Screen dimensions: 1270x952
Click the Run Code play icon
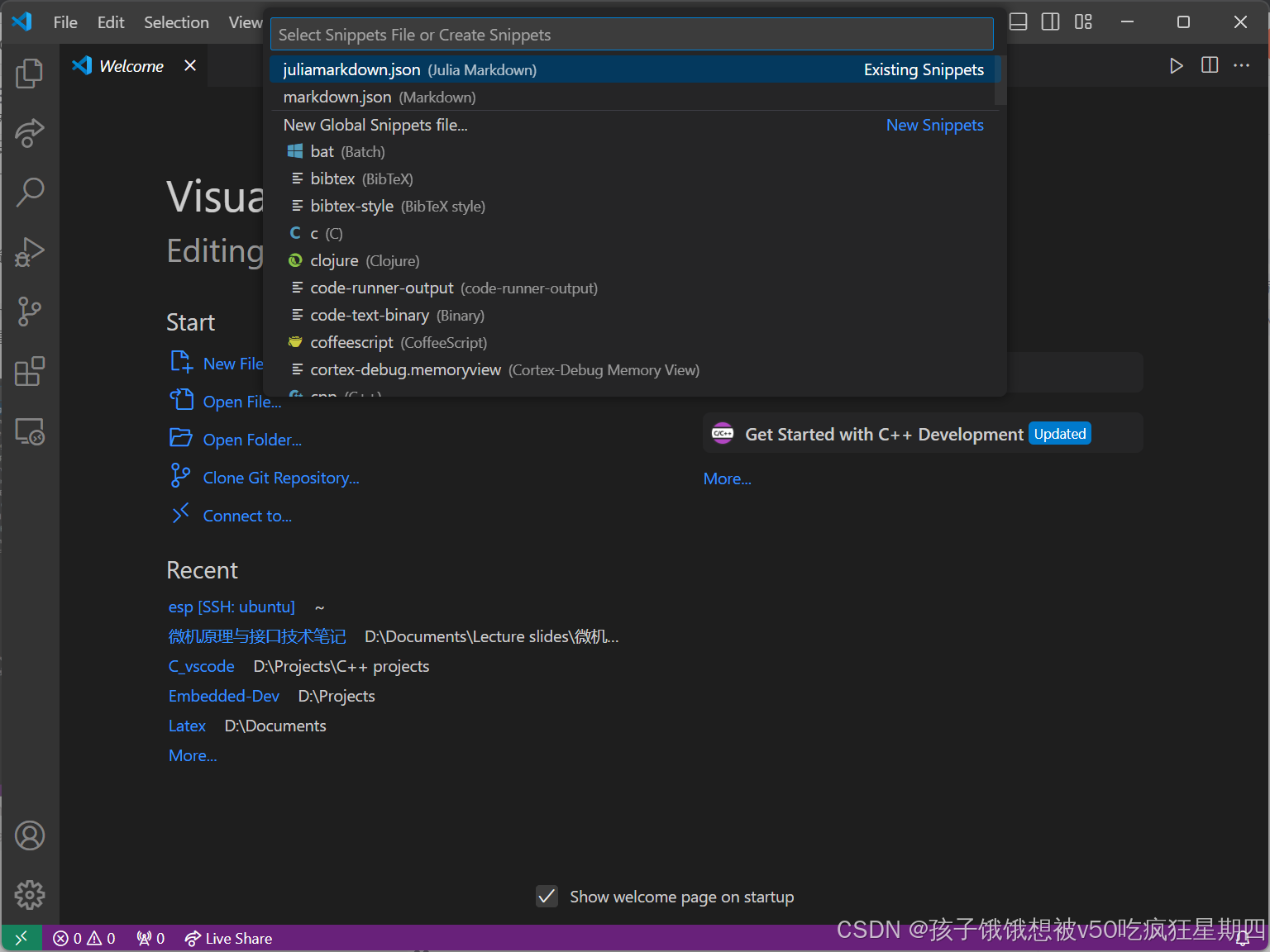pyautogui.click(x=1176, y=65)
